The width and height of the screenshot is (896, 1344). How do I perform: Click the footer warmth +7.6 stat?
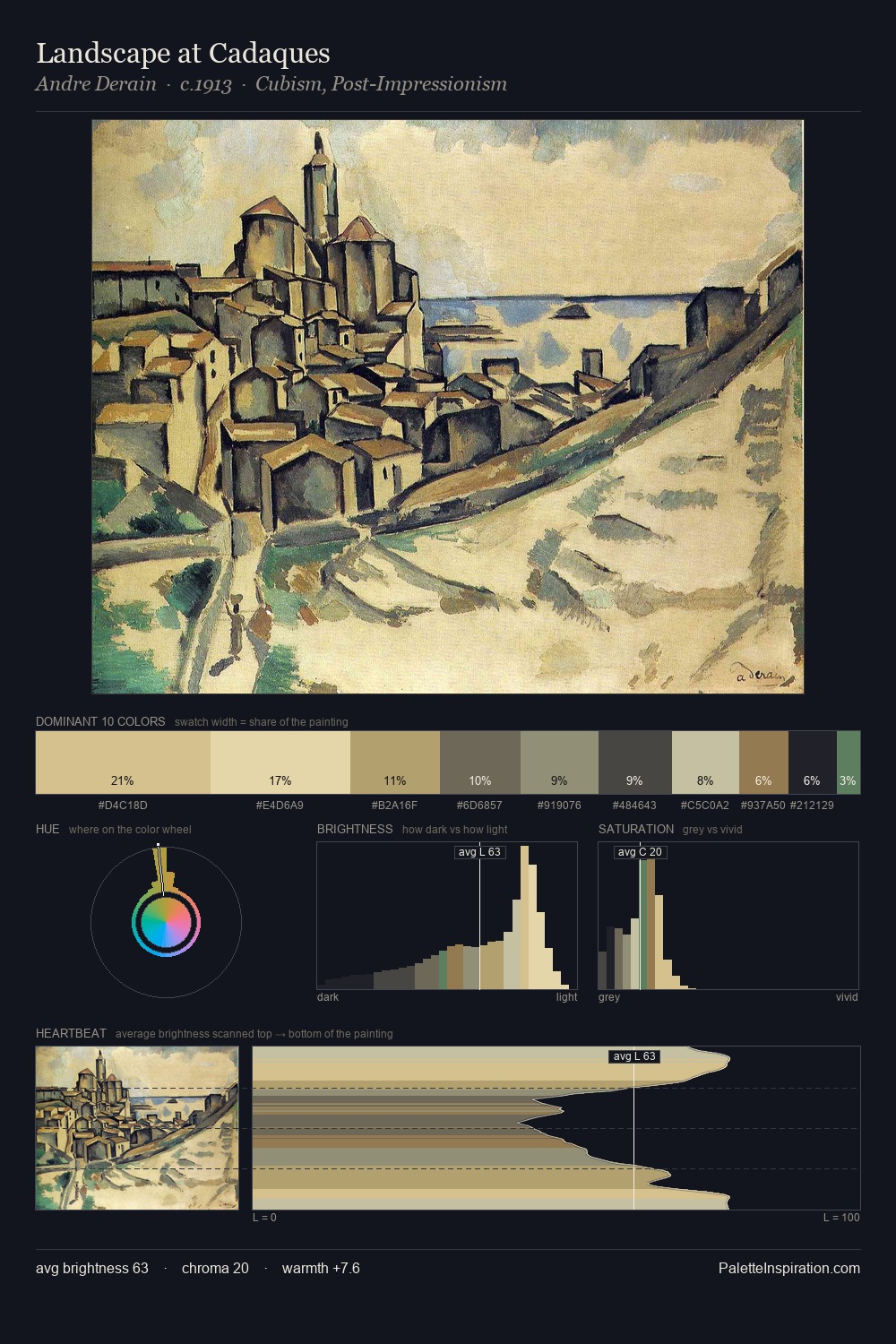pos(321,1269)
